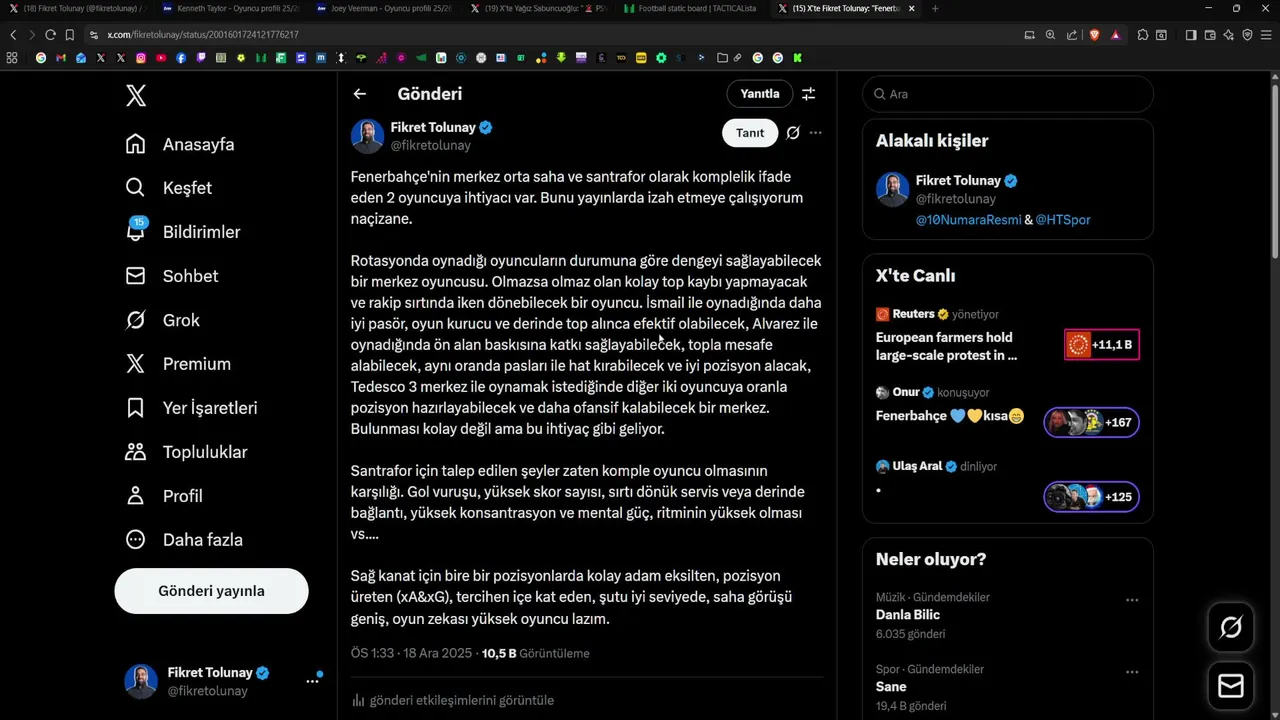Click the post analytics bar-chart icon
Viewport: 1280px width, 720px height.
[x=358, y=700]
